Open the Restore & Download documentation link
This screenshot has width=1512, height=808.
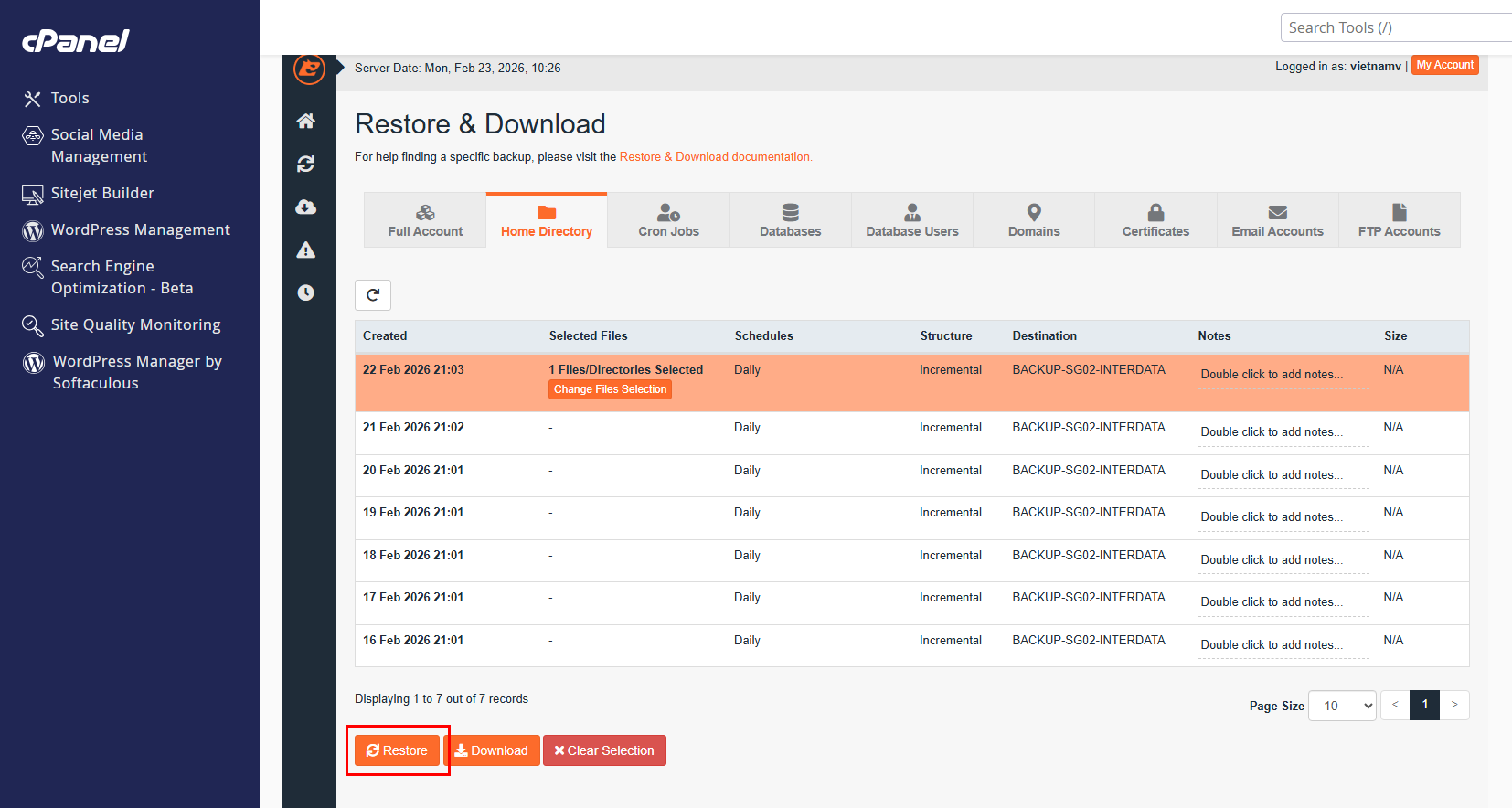(716, 157)
